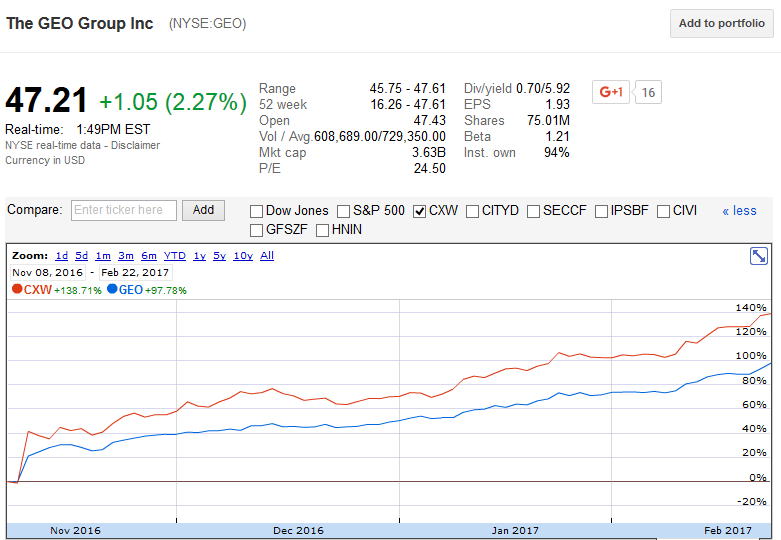Click the Open value 47.43
Viewport: 781px width, 540px height.
(x=429, y=121)
